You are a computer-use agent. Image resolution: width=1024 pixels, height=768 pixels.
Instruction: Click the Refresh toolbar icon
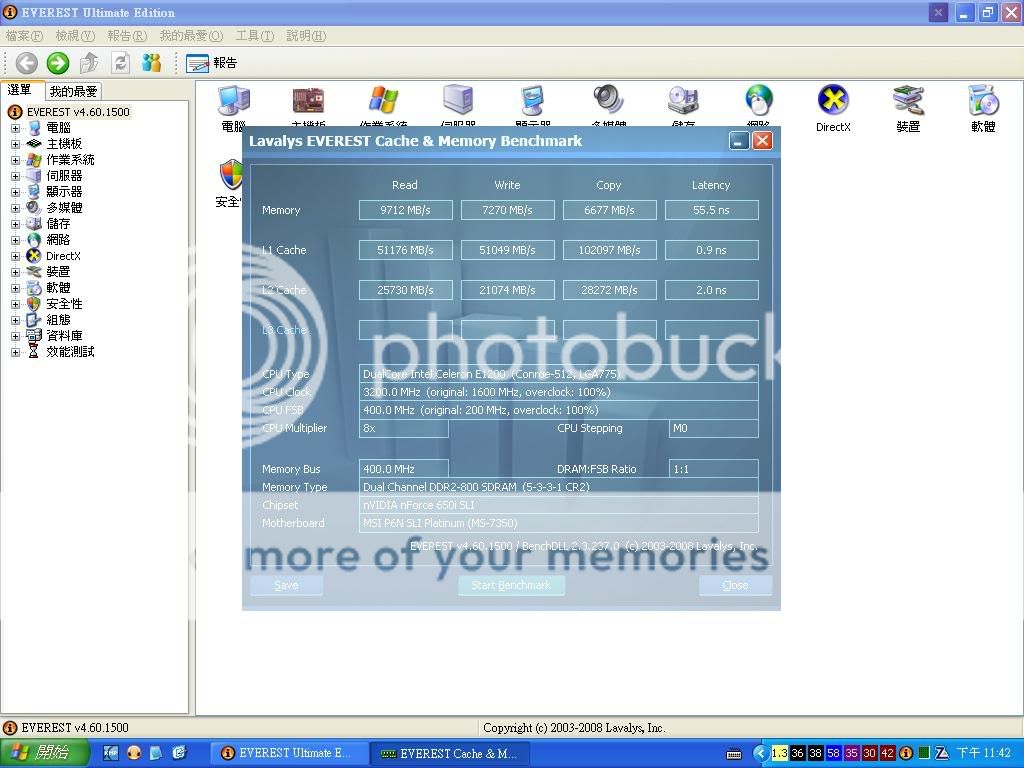point(120,63)
